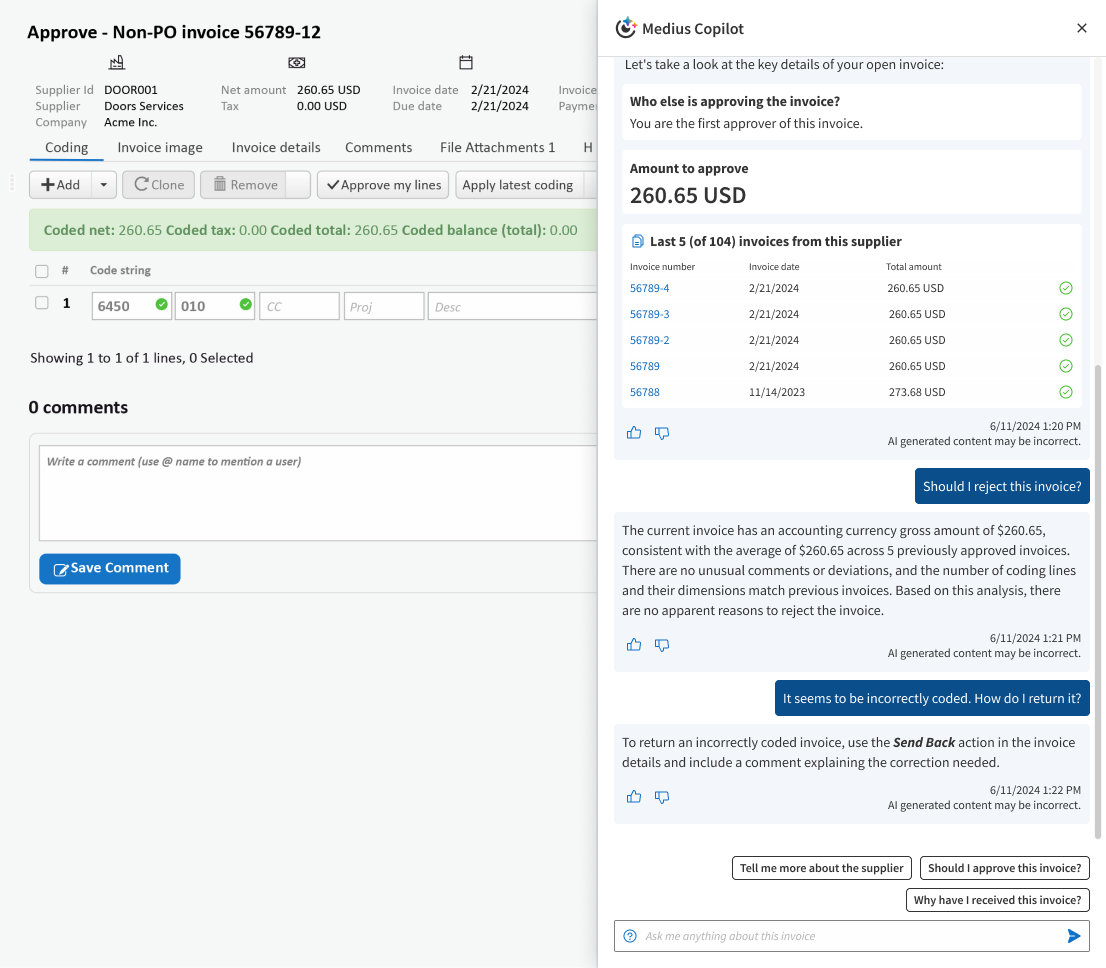Click thumbs down under the Send Back answer
The image size is (1106, 968).
[661, 797]
